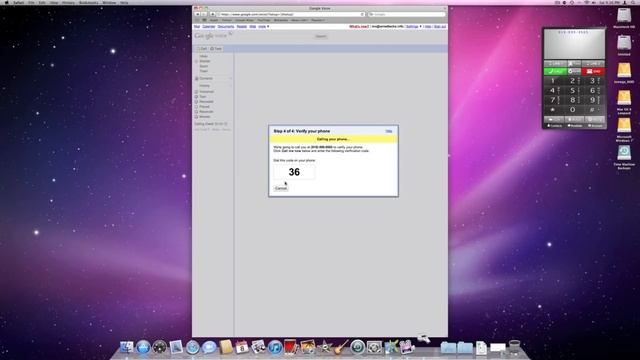
Task: Switch to Account tab in dialer
Action: click(x=595, y=126)
